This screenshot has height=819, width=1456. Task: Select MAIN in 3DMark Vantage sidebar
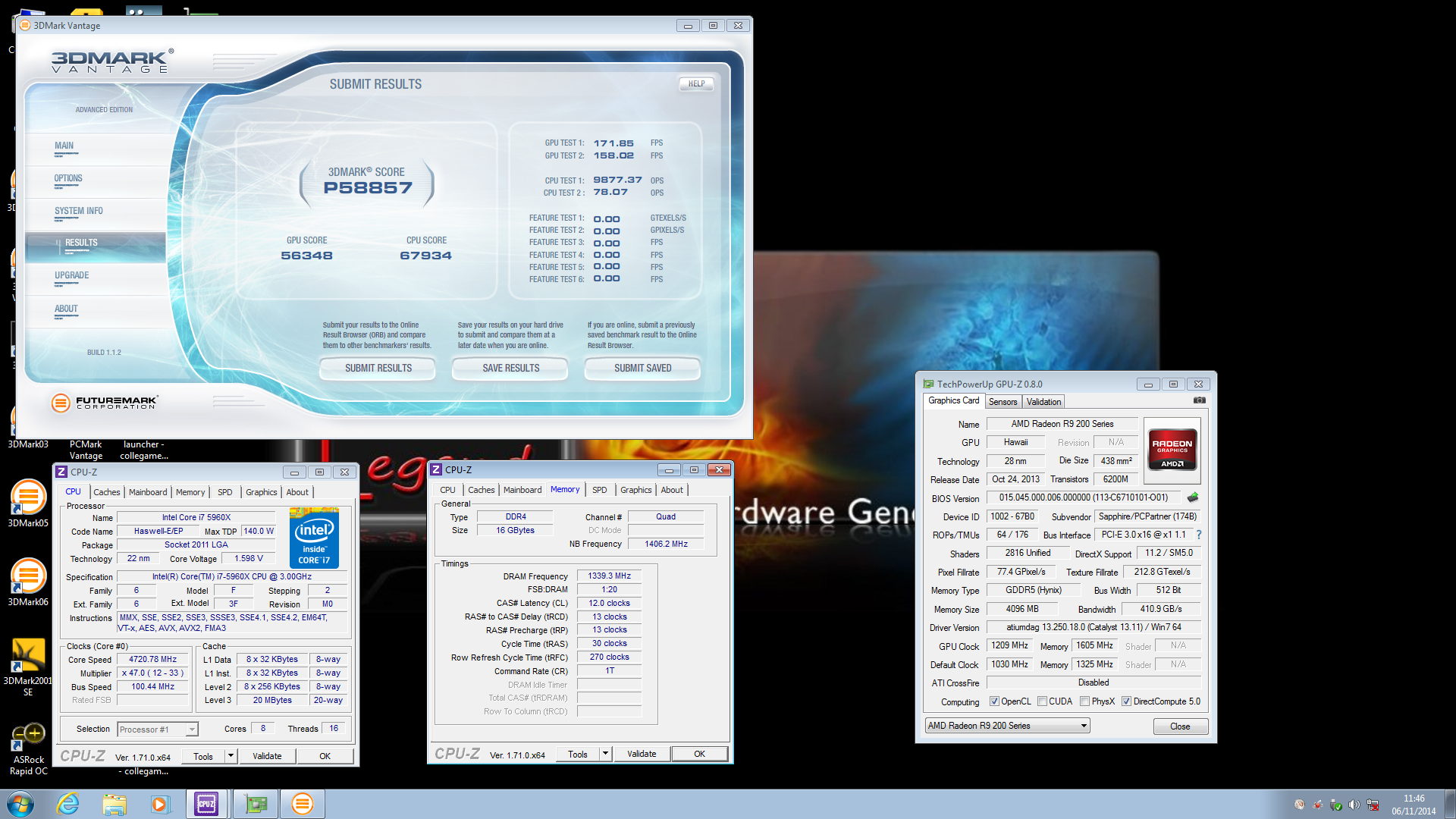[95, 149]
